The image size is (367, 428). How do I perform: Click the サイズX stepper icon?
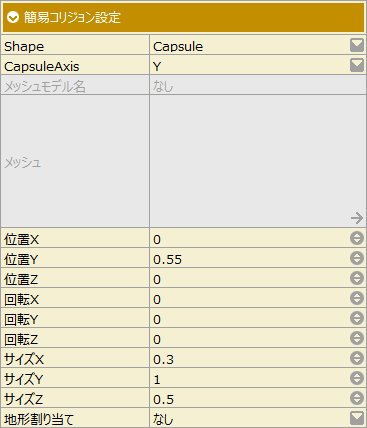pos(357,358)
